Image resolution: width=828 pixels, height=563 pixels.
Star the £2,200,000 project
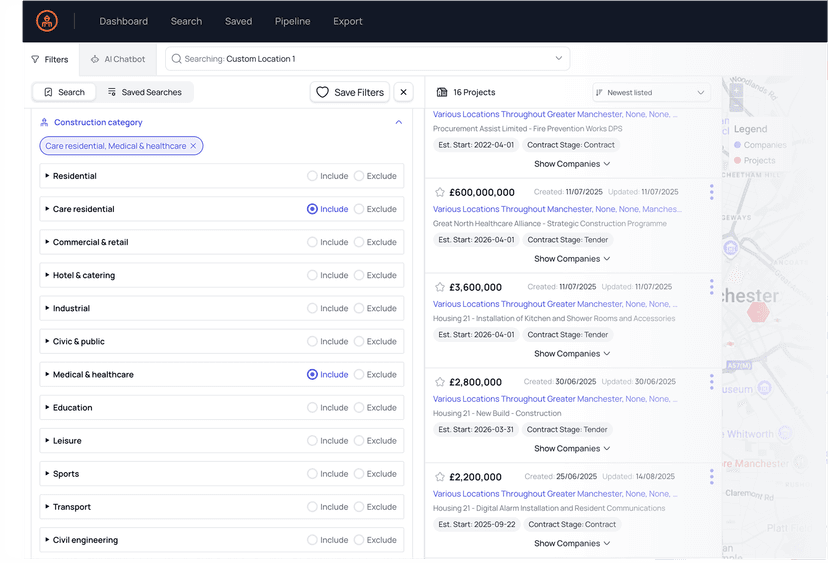click(x=439, y=477)
